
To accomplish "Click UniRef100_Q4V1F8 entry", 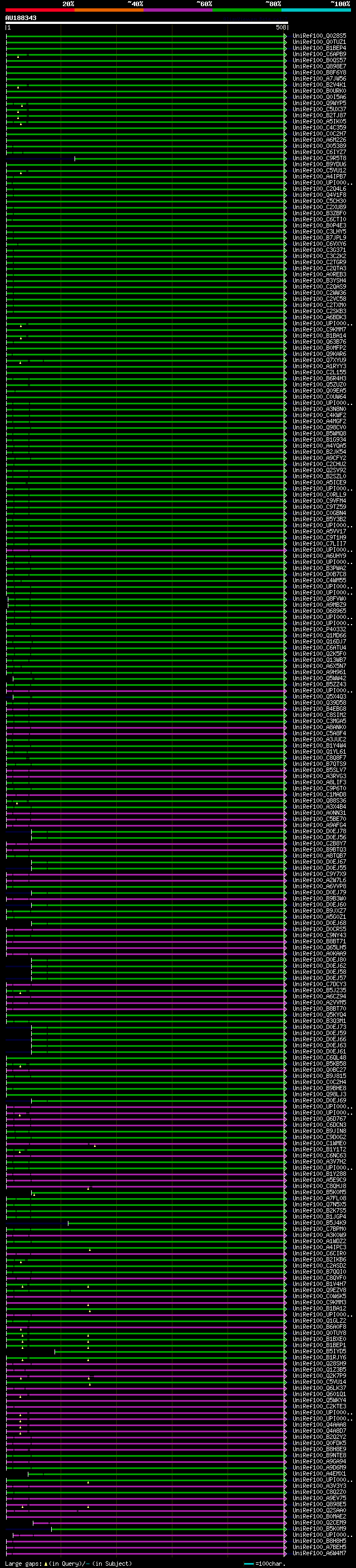I will click(x=319, y=195).
